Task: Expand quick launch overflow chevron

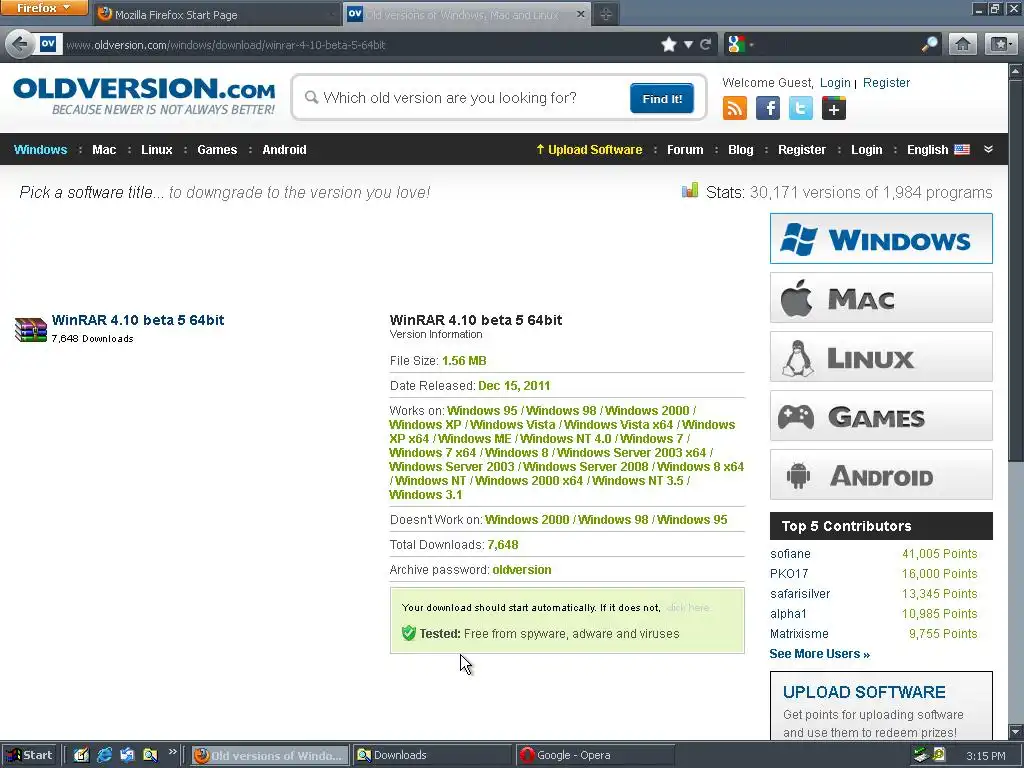Action: coord(172,752)
